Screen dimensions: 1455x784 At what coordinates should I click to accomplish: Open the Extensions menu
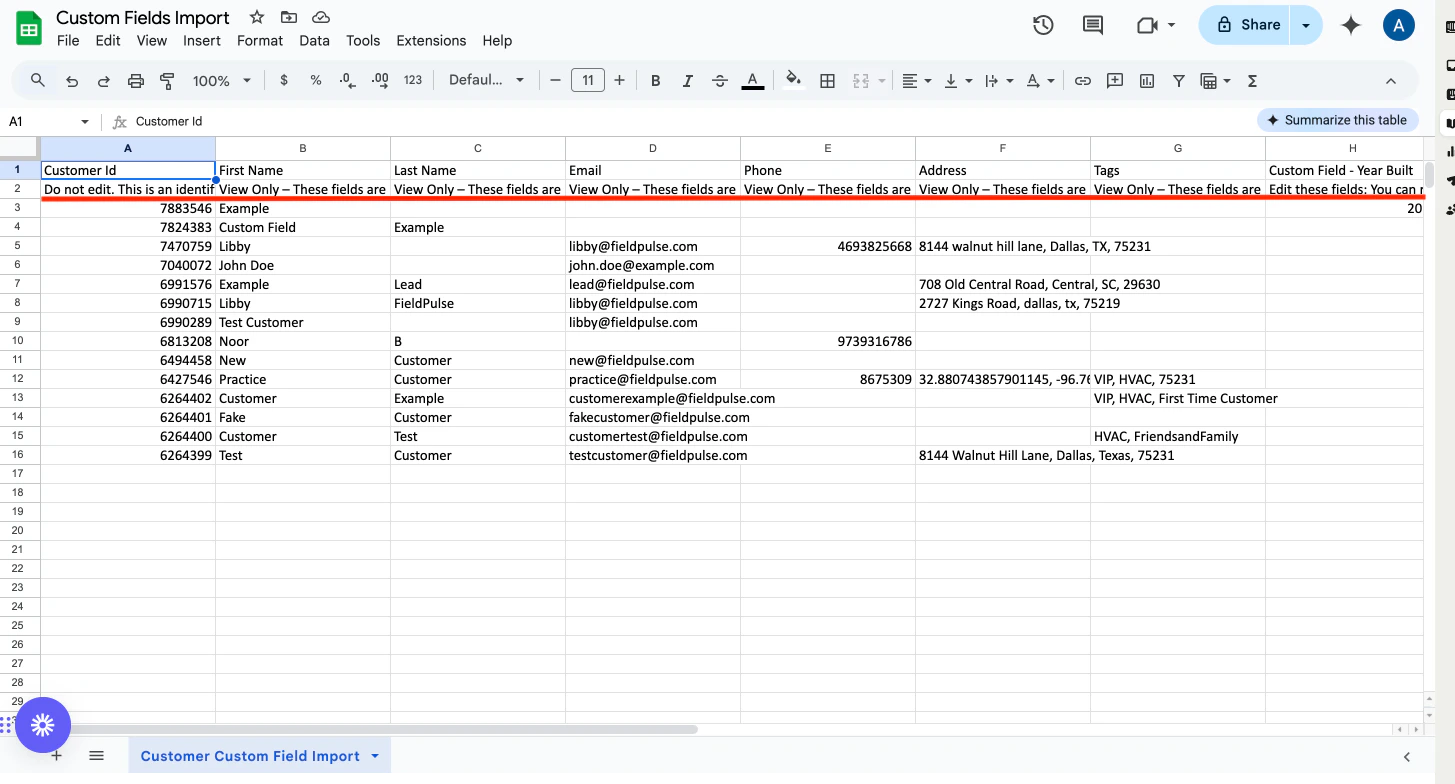(x=431, y=41)
